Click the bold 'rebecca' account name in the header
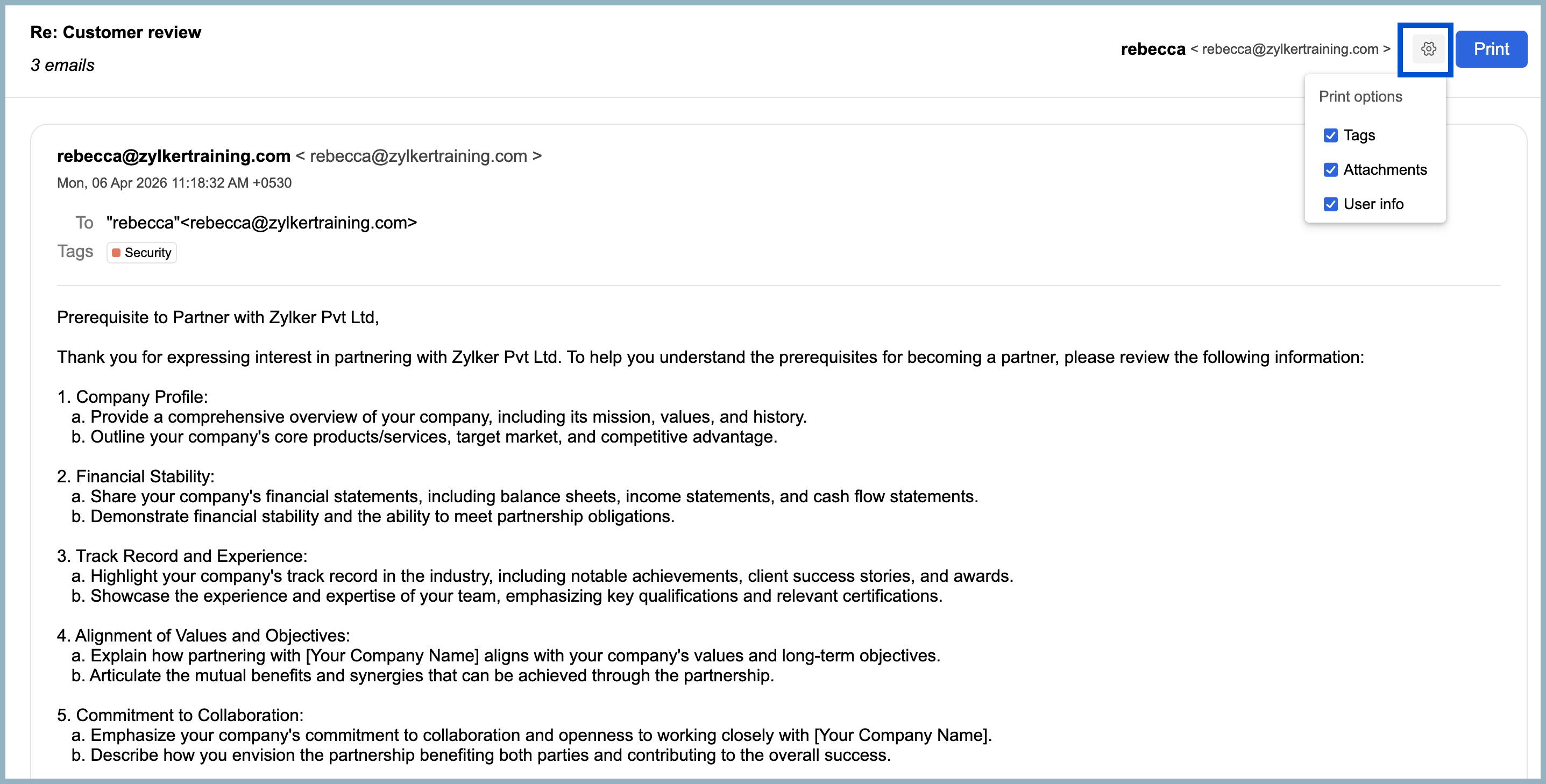Image resolution: width=1546 pixels, height=784 pixels. click(x=1152, y=49)
